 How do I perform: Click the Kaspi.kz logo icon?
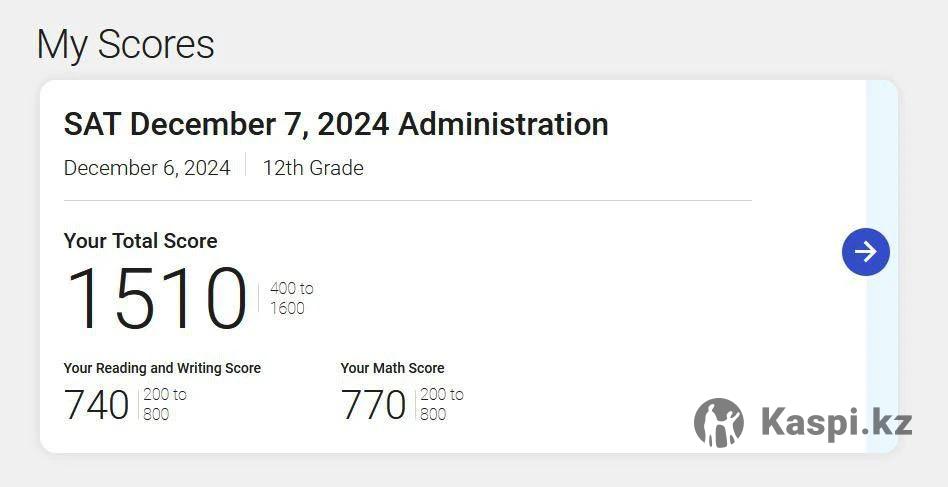click(x=719, y=422)
